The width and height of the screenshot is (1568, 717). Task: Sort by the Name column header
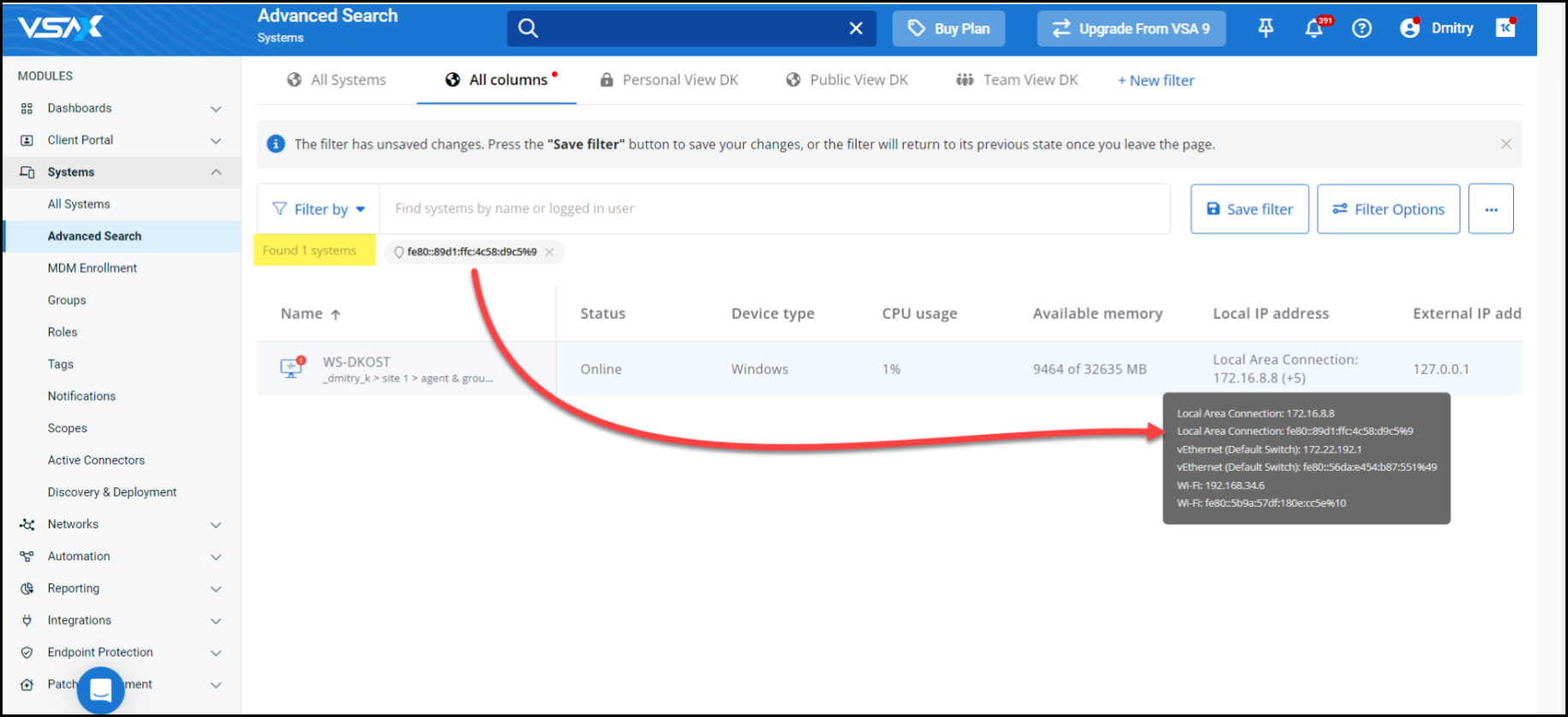[x=310, y=314]
